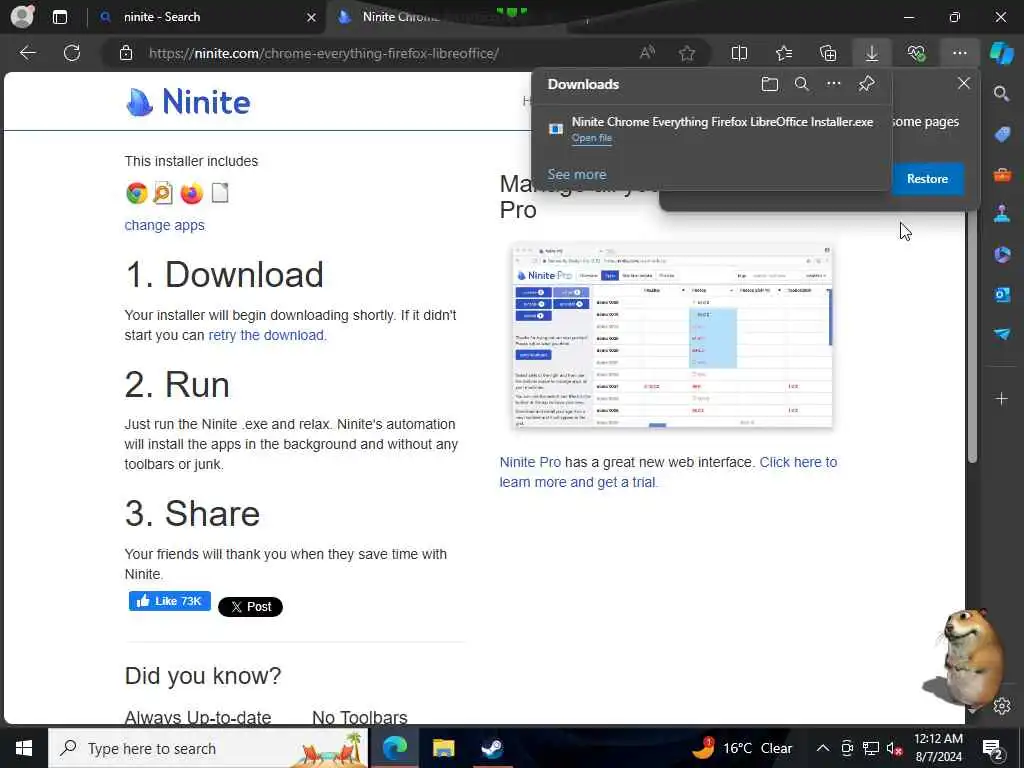The height and width of the screenshot is (768, 1024).
Task: Click the taskbar search box
Action: [x=208, y=748]
